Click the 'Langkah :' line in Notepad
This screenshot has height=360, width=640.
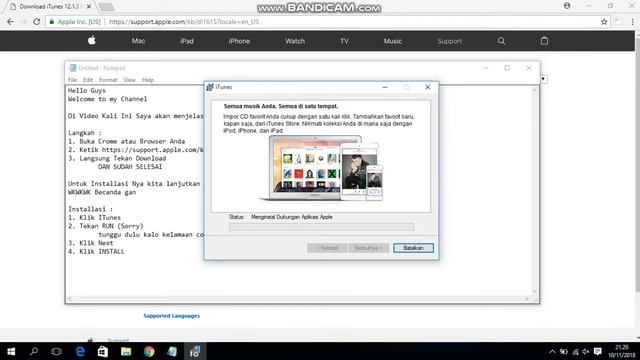[x=84, y=133]
